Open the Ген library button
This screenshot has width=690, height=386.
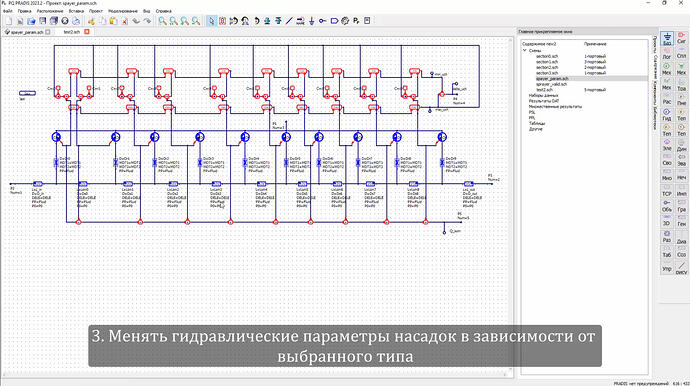point(681,221)
